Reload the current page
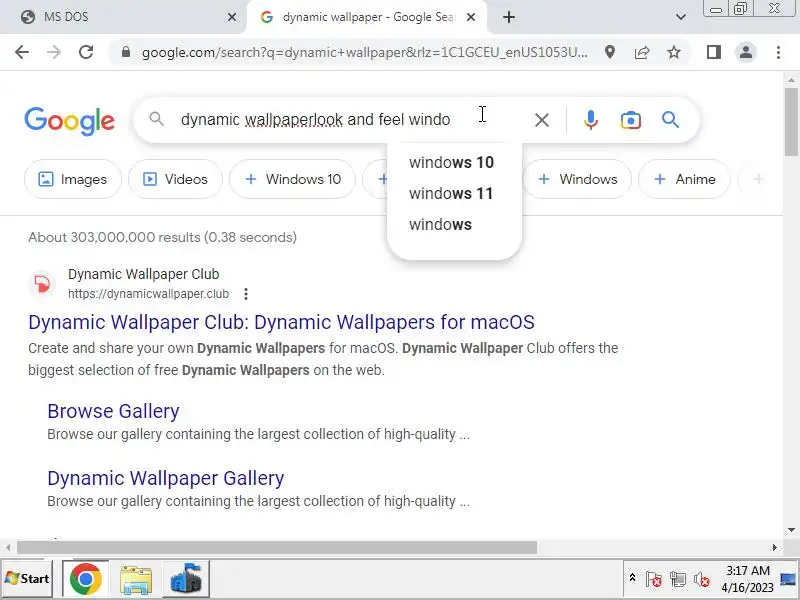 86,52
